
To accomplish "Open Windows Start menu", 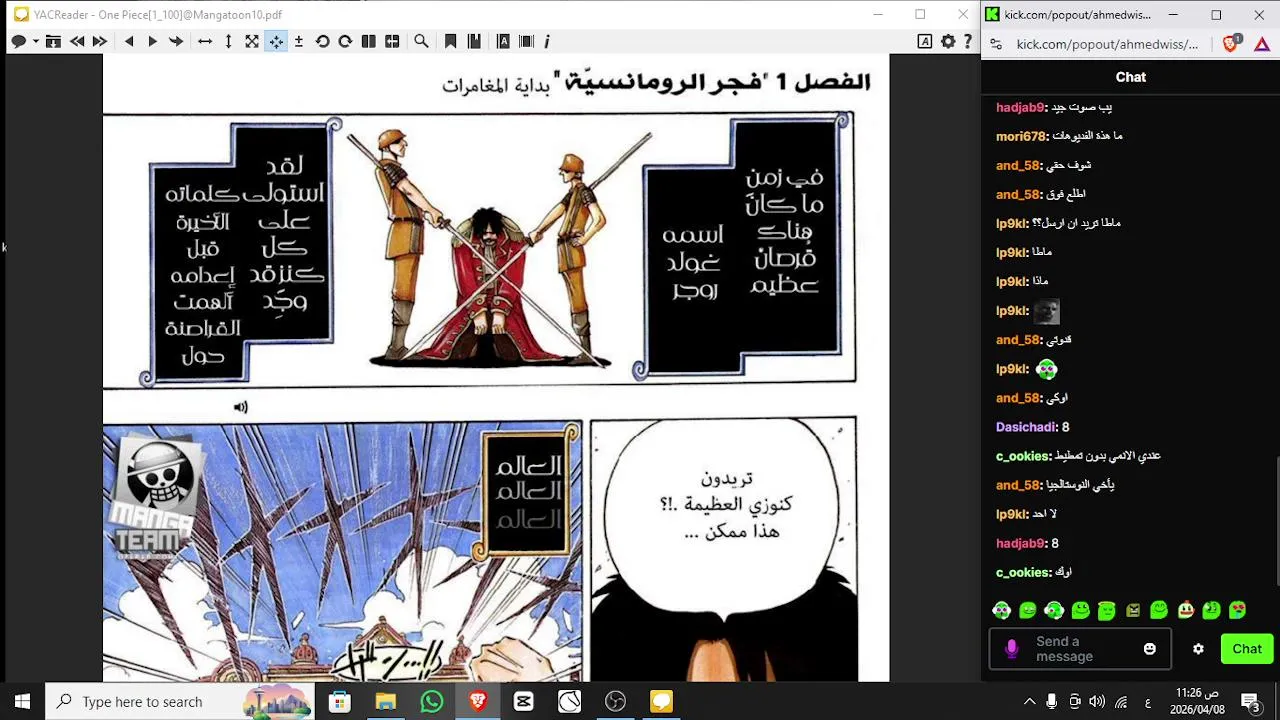I will coord(22,702).
